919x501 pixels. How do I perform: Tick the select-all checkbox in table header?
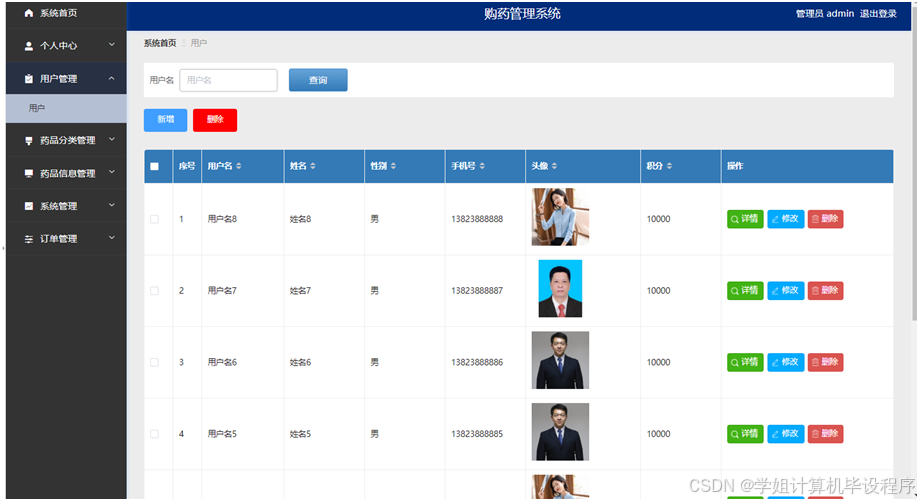coord(154,166)
